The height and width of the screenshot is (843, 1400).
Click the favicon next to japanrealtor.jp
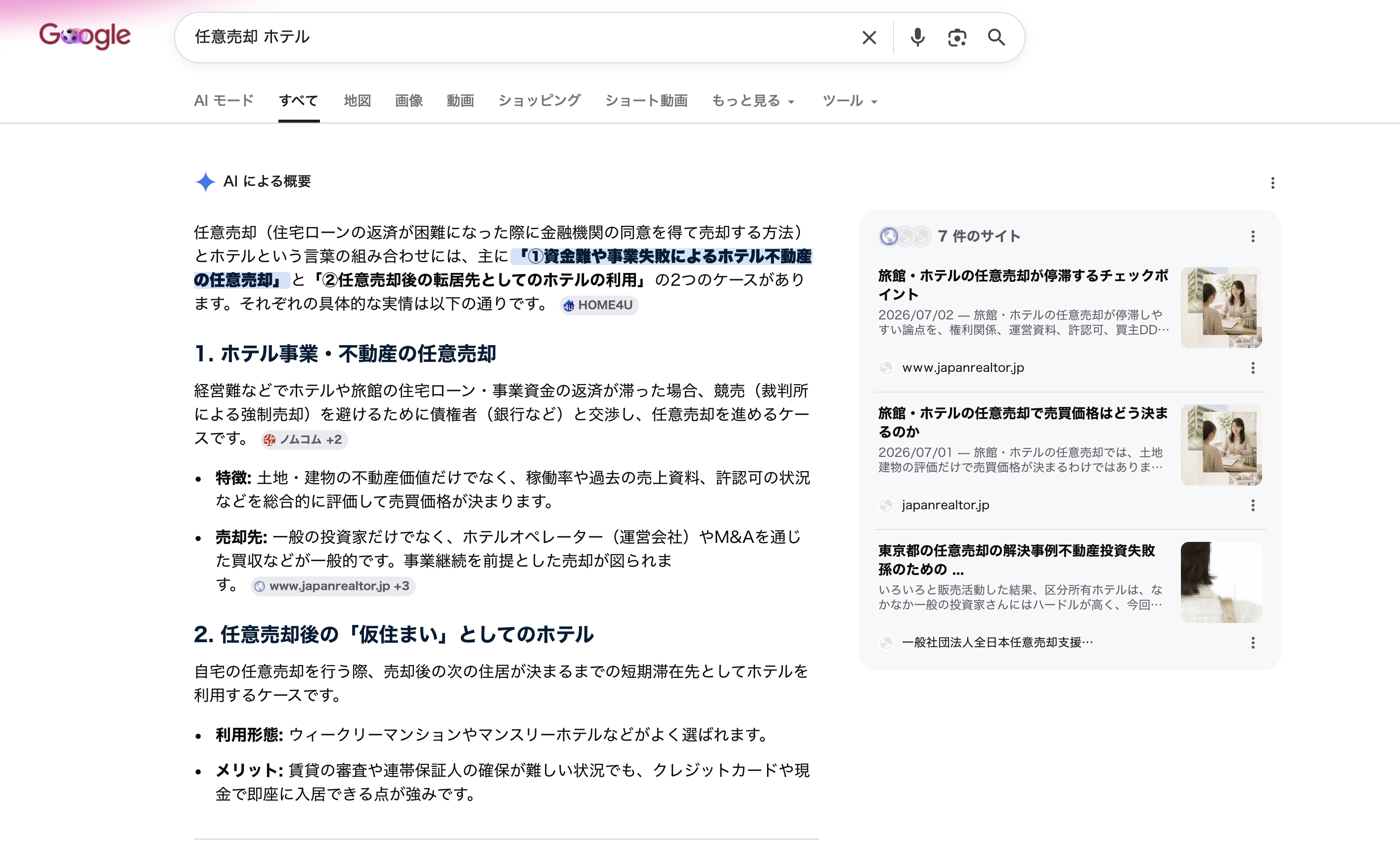coord(886,506)
